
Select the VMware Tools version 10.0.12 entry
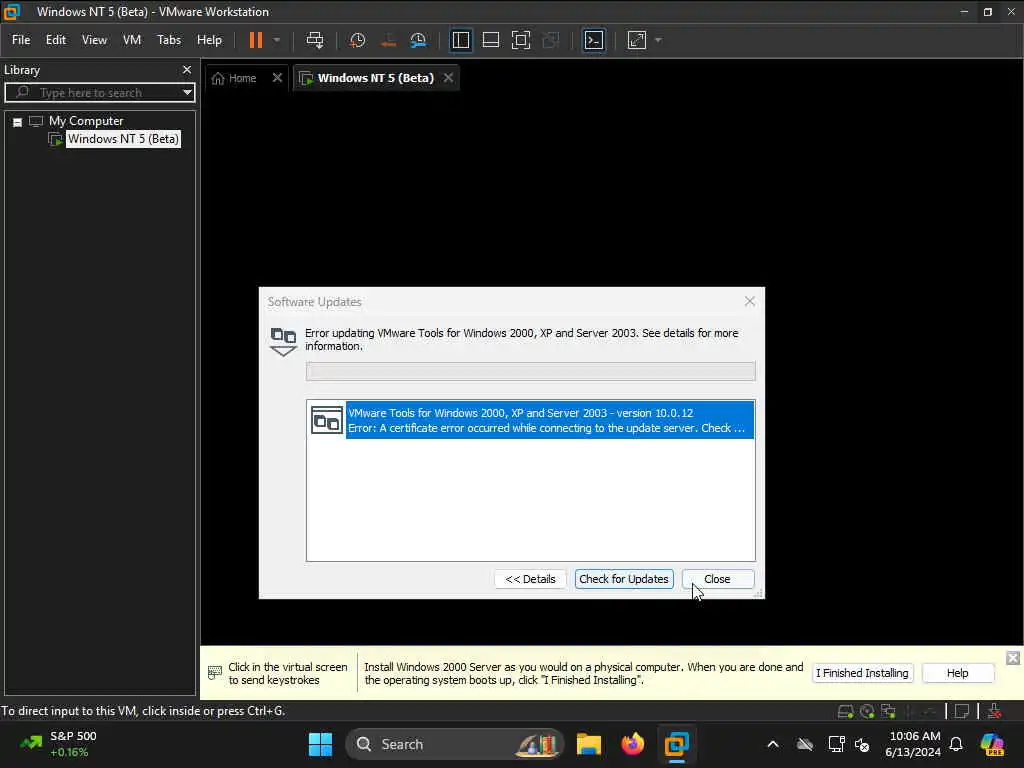(x=549, y=421)
